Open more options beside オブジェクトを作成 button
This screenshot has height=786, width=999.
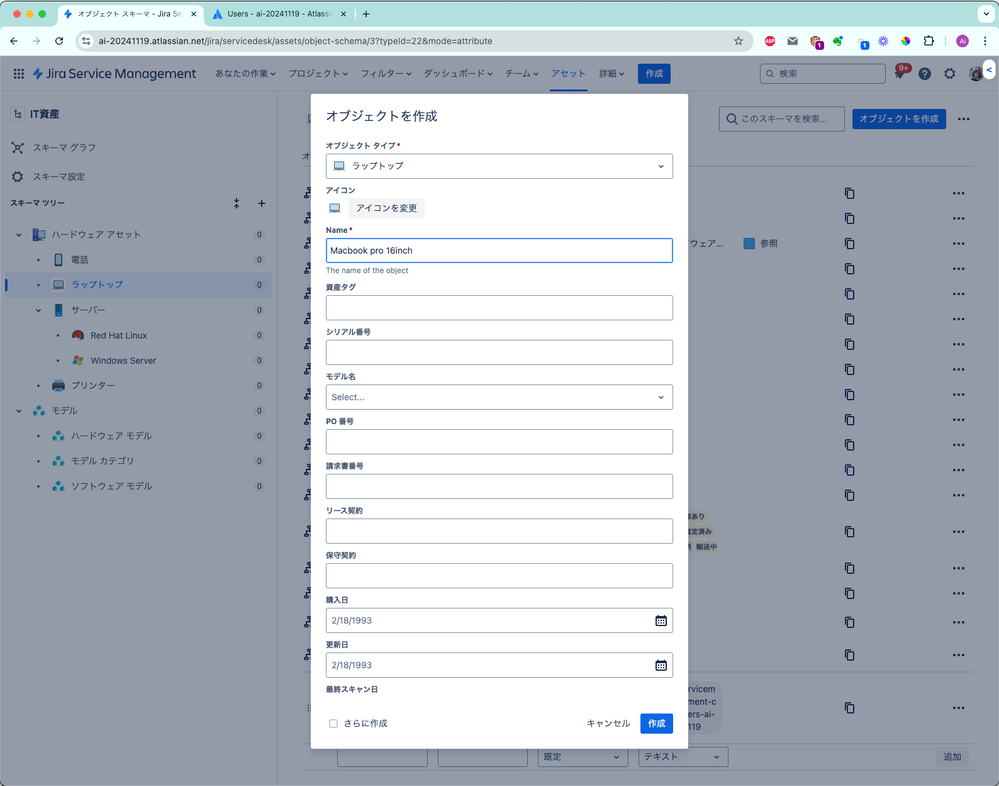point(963,119)
